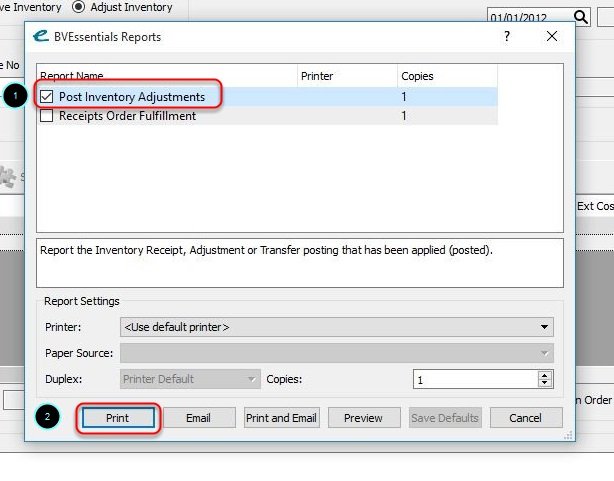The image size is (614, 481).
Task: Open the Paper Source dropdown
Action: [x=337, y=353]
